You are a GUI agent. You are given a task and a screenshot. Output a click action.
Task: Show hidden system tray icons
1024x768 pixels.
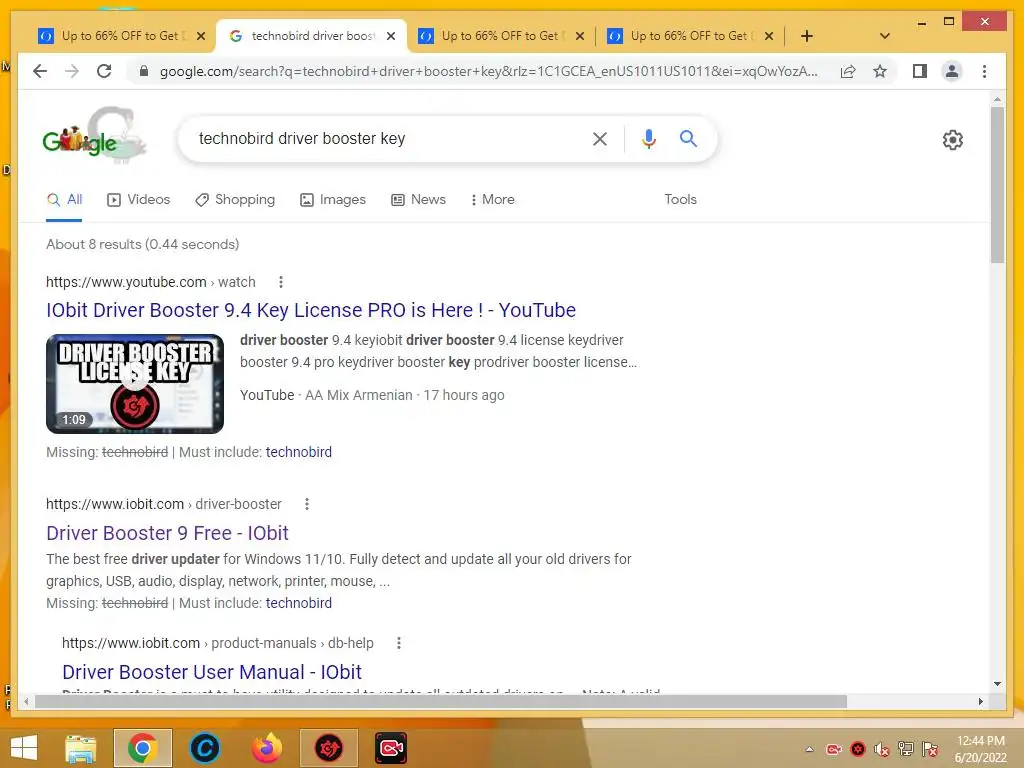click(x=809, y=749)
